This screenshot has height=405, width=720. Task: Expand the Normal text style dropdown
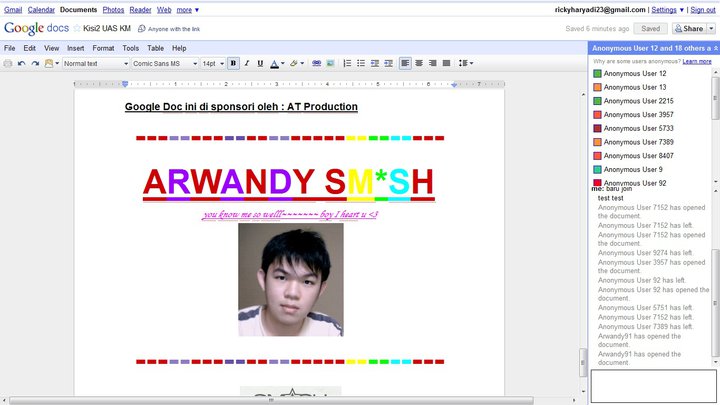pyautogui.click(x=95, y=63)
